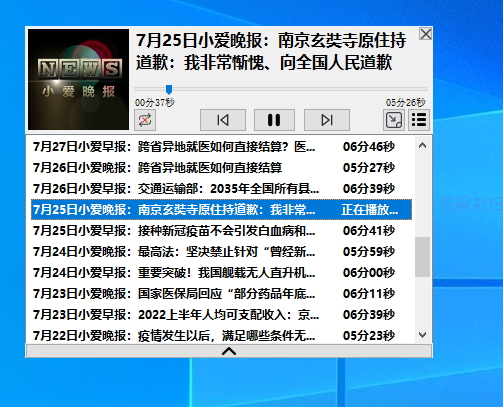Viewport: 503px width, 407px height.
Task: Select 7月24日小爱早报 重要突破 track
Action: tap(221, 273)
